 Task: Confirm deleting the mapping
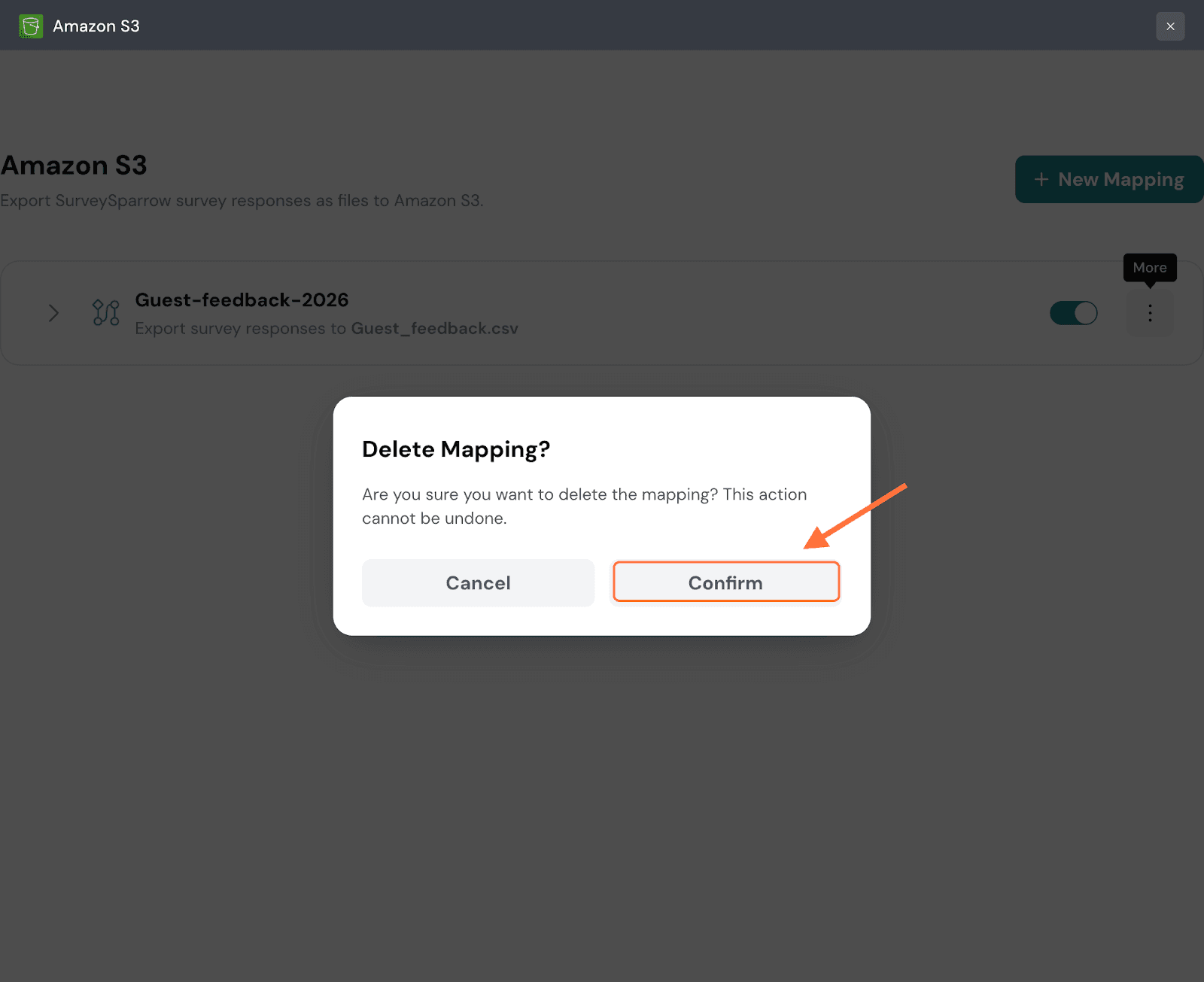(725, 582)
